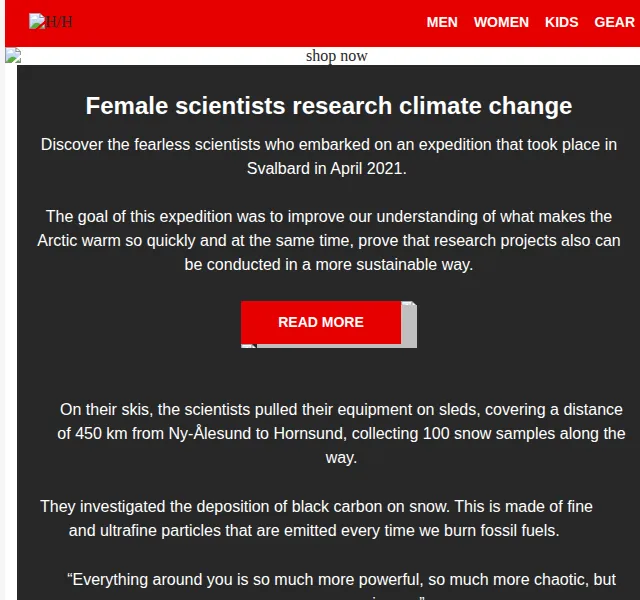
Task: Click the broken image corner at the top right of READ MORE
Action: [409, 304]
